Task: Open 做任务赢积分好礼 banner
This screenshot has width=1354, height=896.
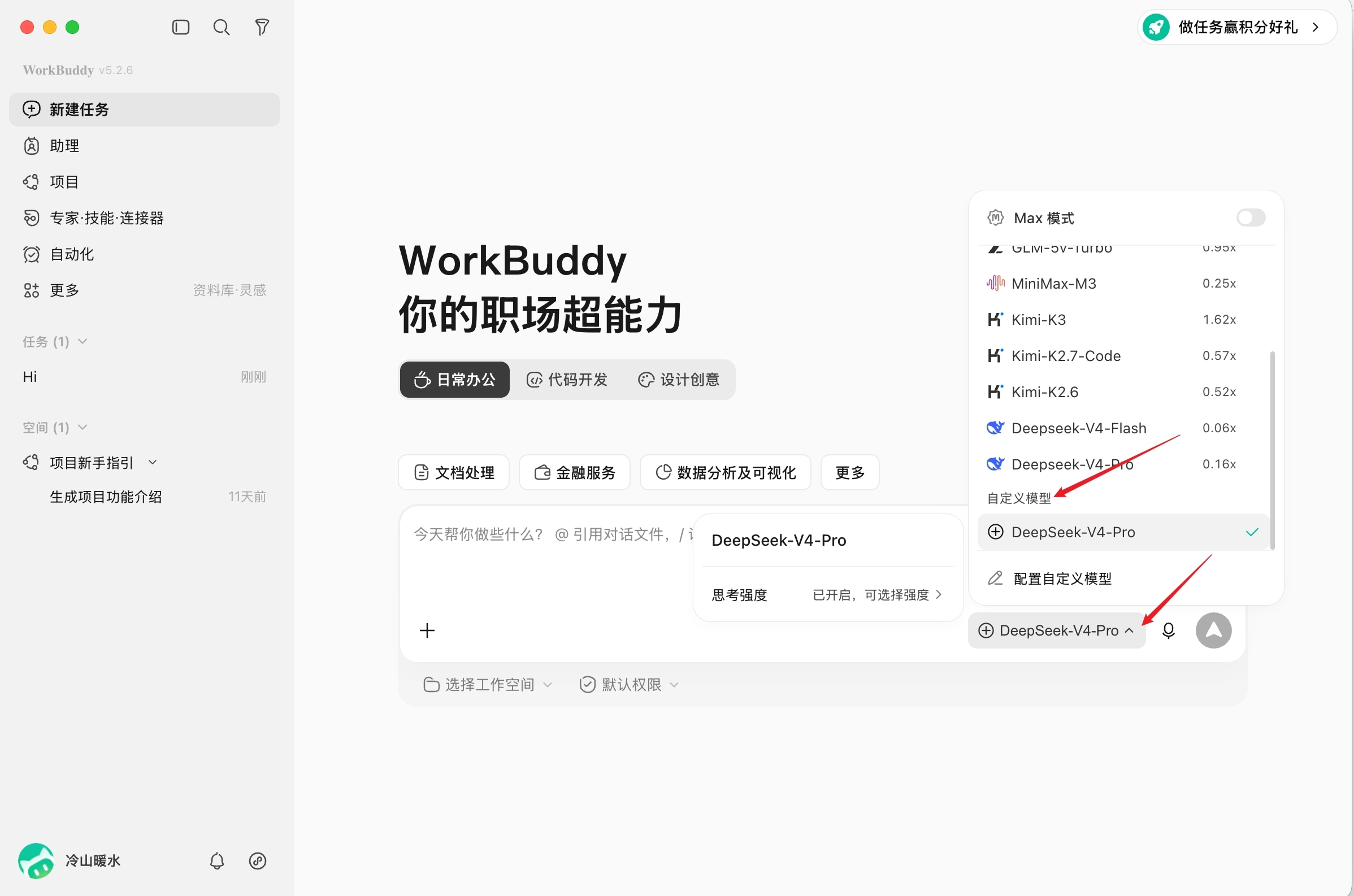Action: coord(1237,27)
